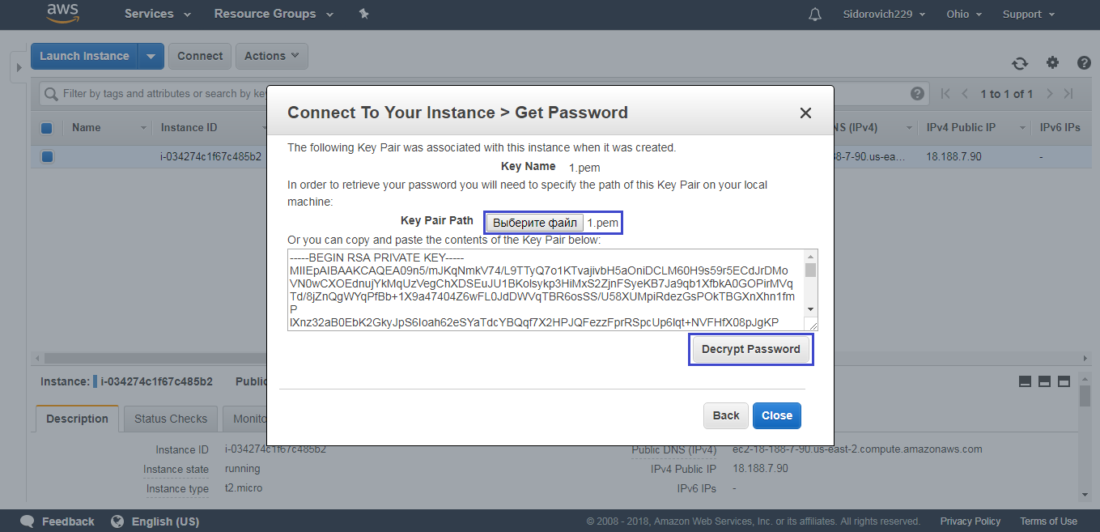The image size is (1100, 532).
Task: Open the notifications bell icon
Action: coord(814,14)
